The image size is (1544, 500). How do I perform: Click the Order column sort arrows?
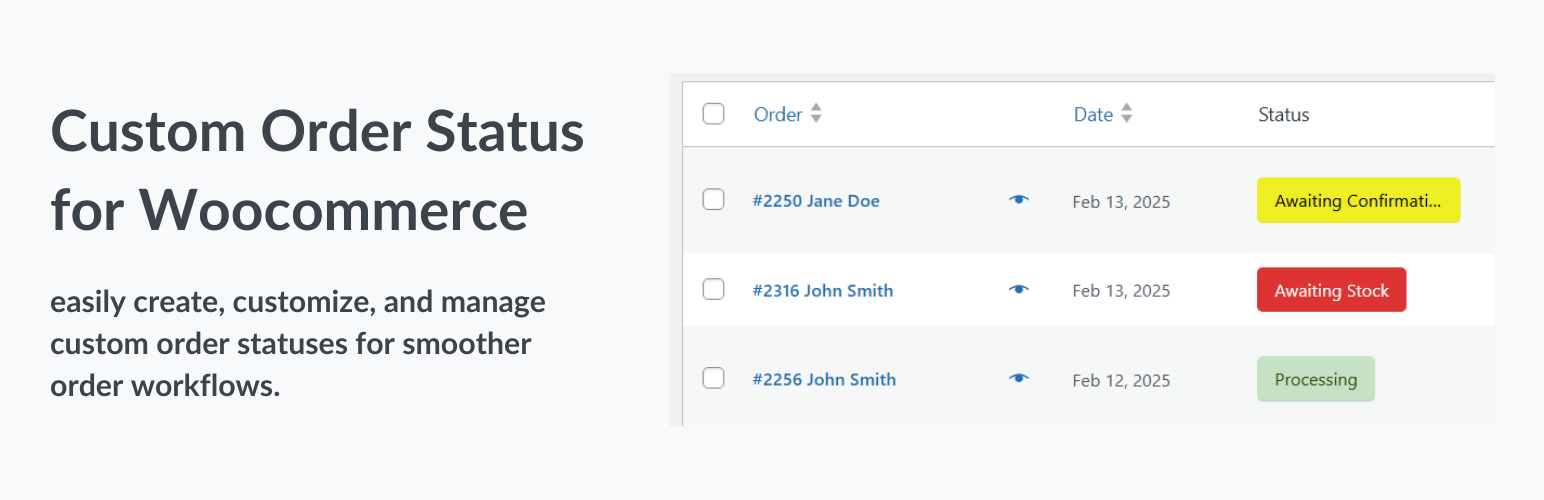(816, 114)
